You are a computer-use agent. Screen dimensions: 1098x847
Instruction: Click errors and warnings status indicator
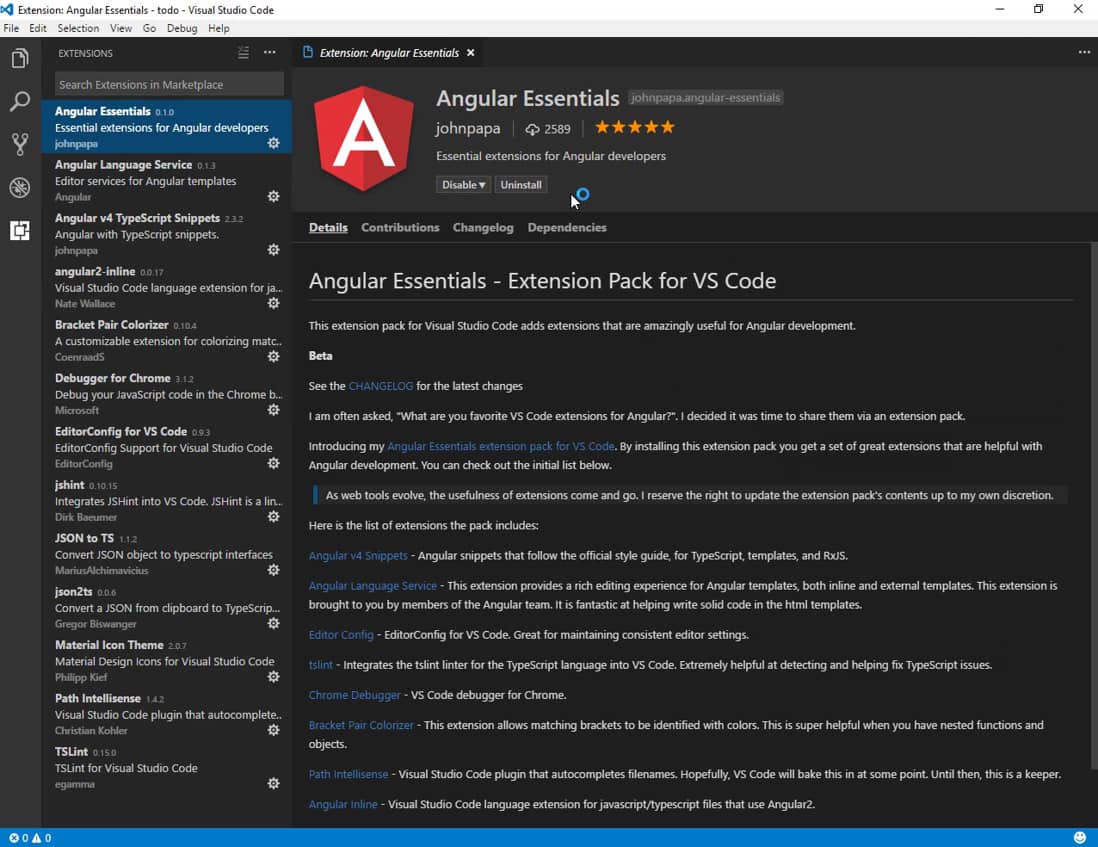point(30,838)
